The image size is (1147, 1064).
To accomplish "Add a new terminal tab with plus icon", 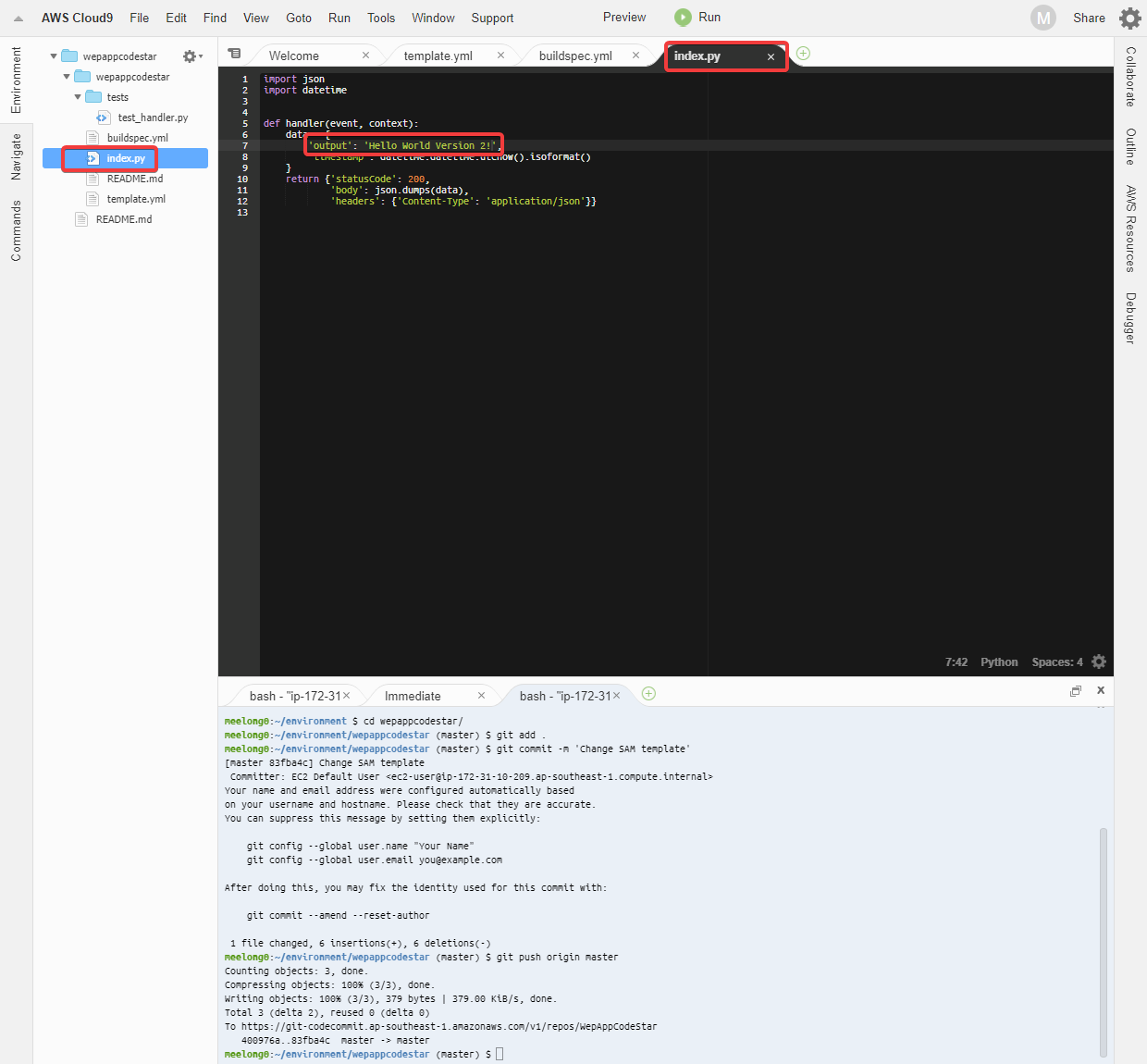I will [648, 694].
